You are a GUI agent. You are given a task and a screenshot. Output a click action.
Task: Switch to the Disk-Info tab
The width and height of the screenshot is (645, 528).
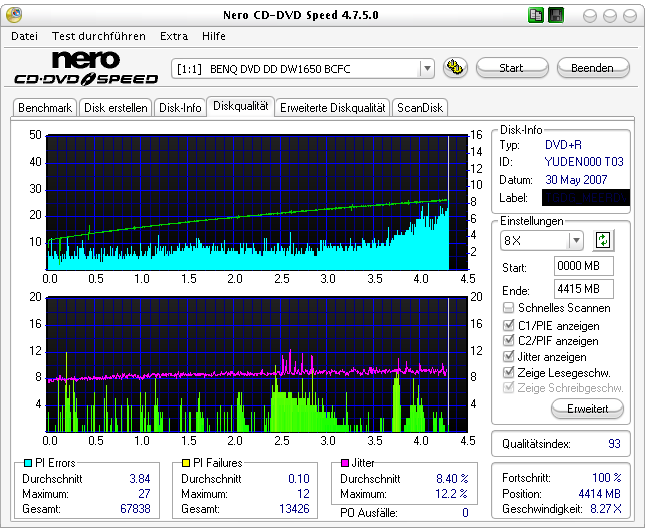coord(180,108)
